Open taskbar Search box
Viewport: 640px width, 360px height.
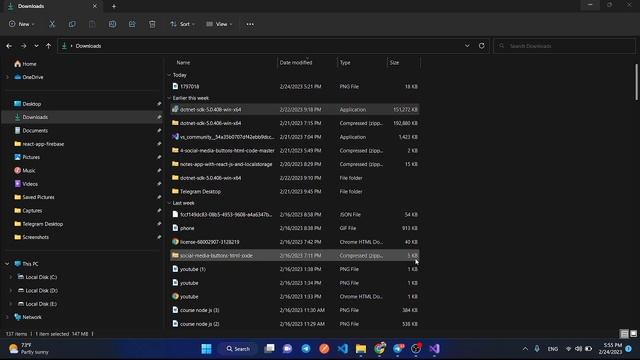point(238,349)
